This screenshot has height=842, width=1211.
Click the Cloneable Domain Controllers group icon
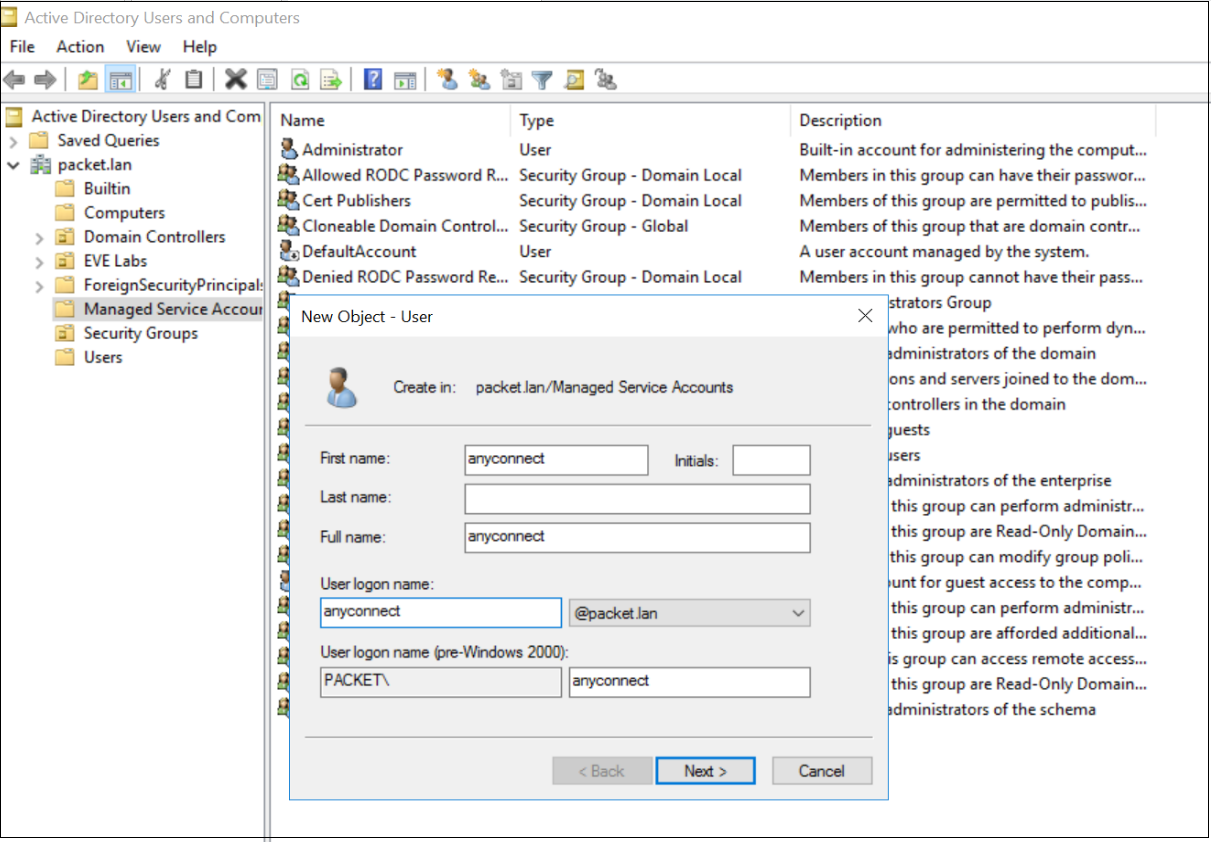tap(289, 226)
